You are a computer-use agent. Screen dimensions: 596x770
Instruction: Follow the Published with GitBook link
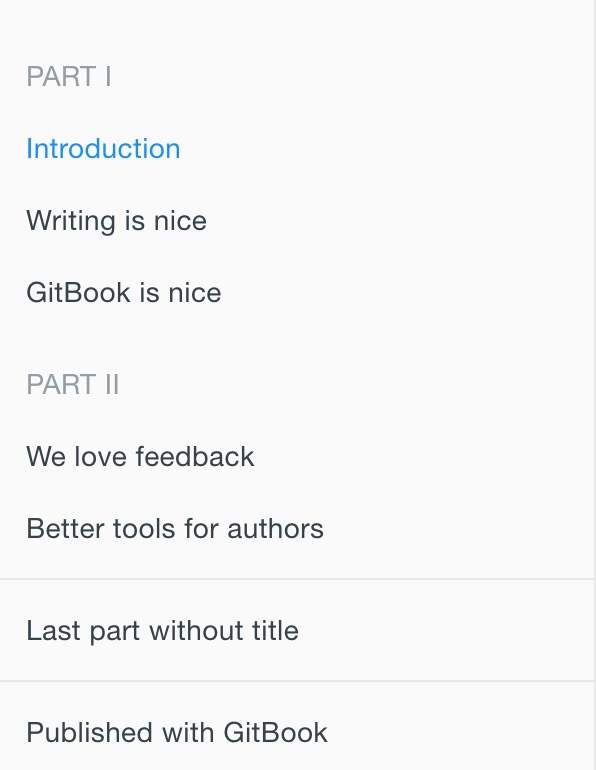tap(177, 733)
